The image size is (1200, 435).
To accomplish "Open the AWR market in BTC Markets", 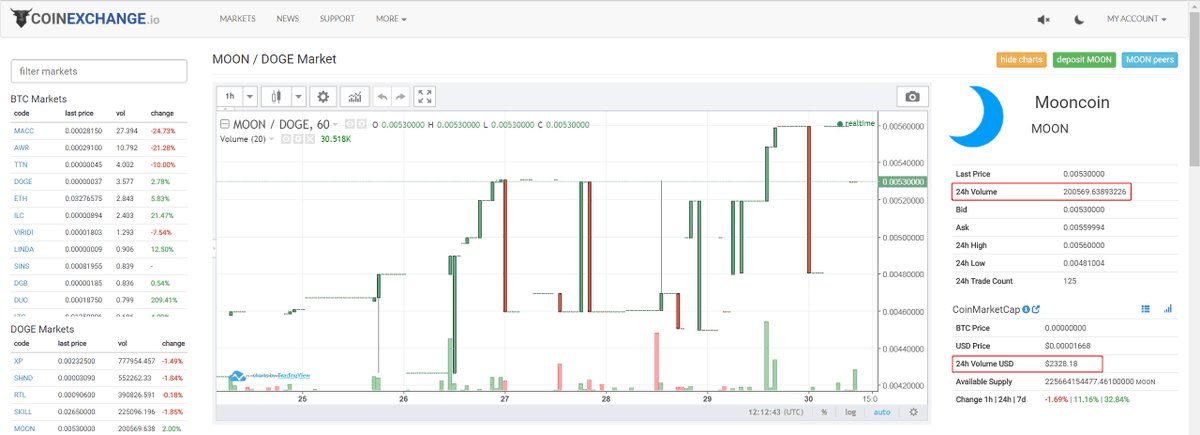I will pos(22,148).
